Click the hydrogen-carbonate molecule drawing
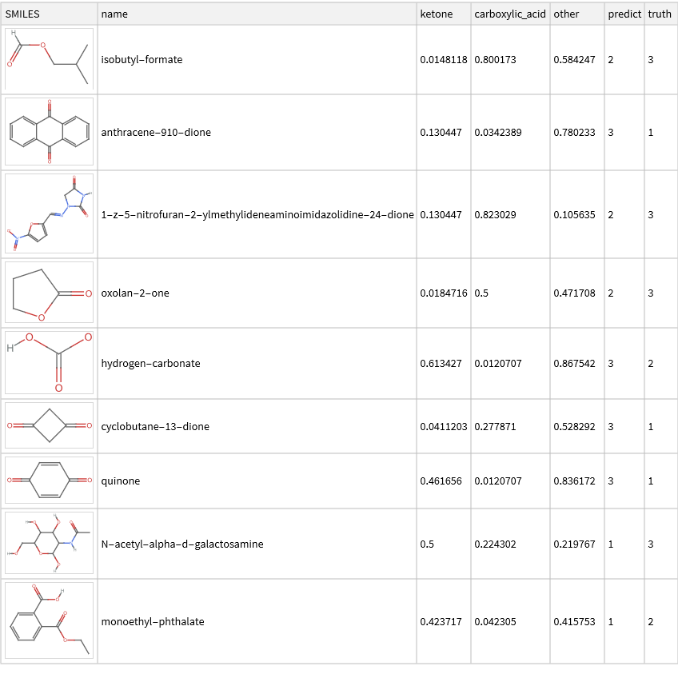678x678 pixels. tap(49, 363)
